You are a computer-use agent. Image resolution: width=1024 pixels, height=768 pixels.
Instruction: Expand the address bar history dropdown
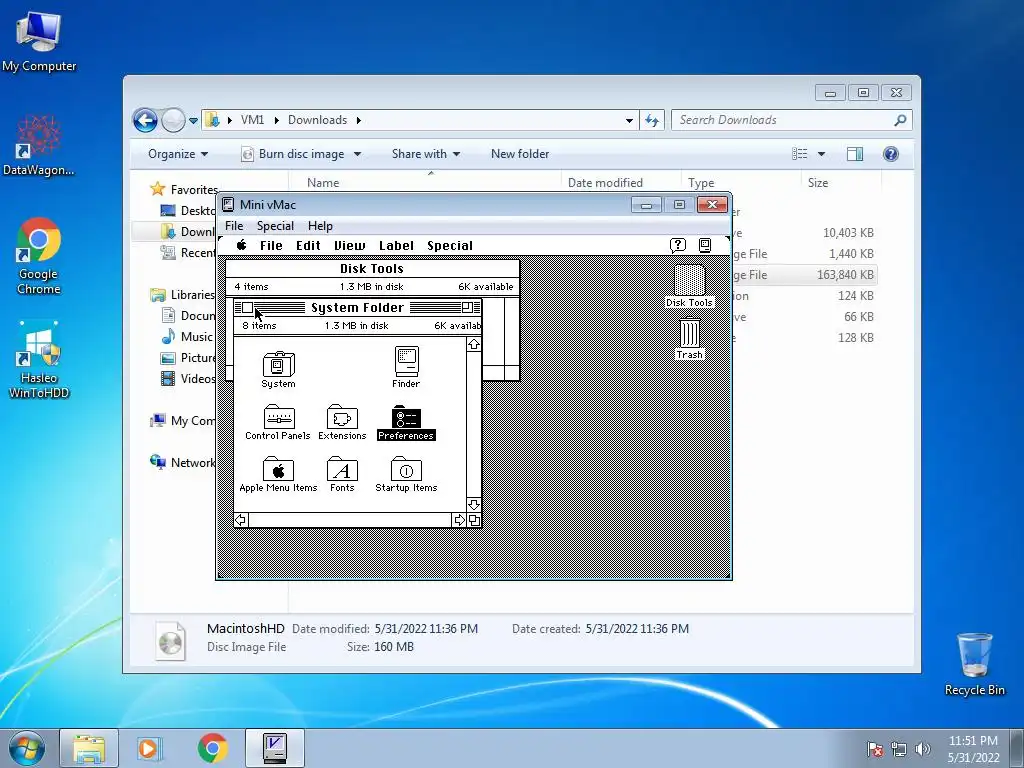tap(629, 120)
